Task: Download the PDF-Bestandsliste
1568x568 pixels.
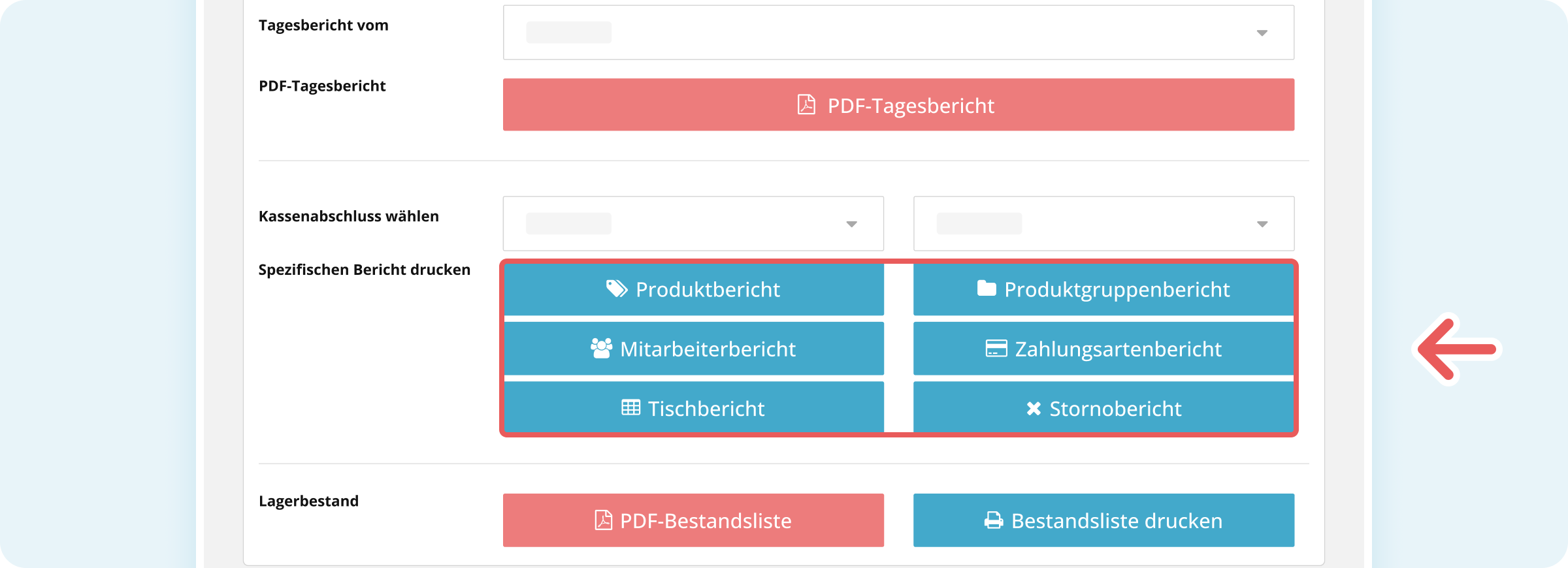Action: tap(693, 520)
